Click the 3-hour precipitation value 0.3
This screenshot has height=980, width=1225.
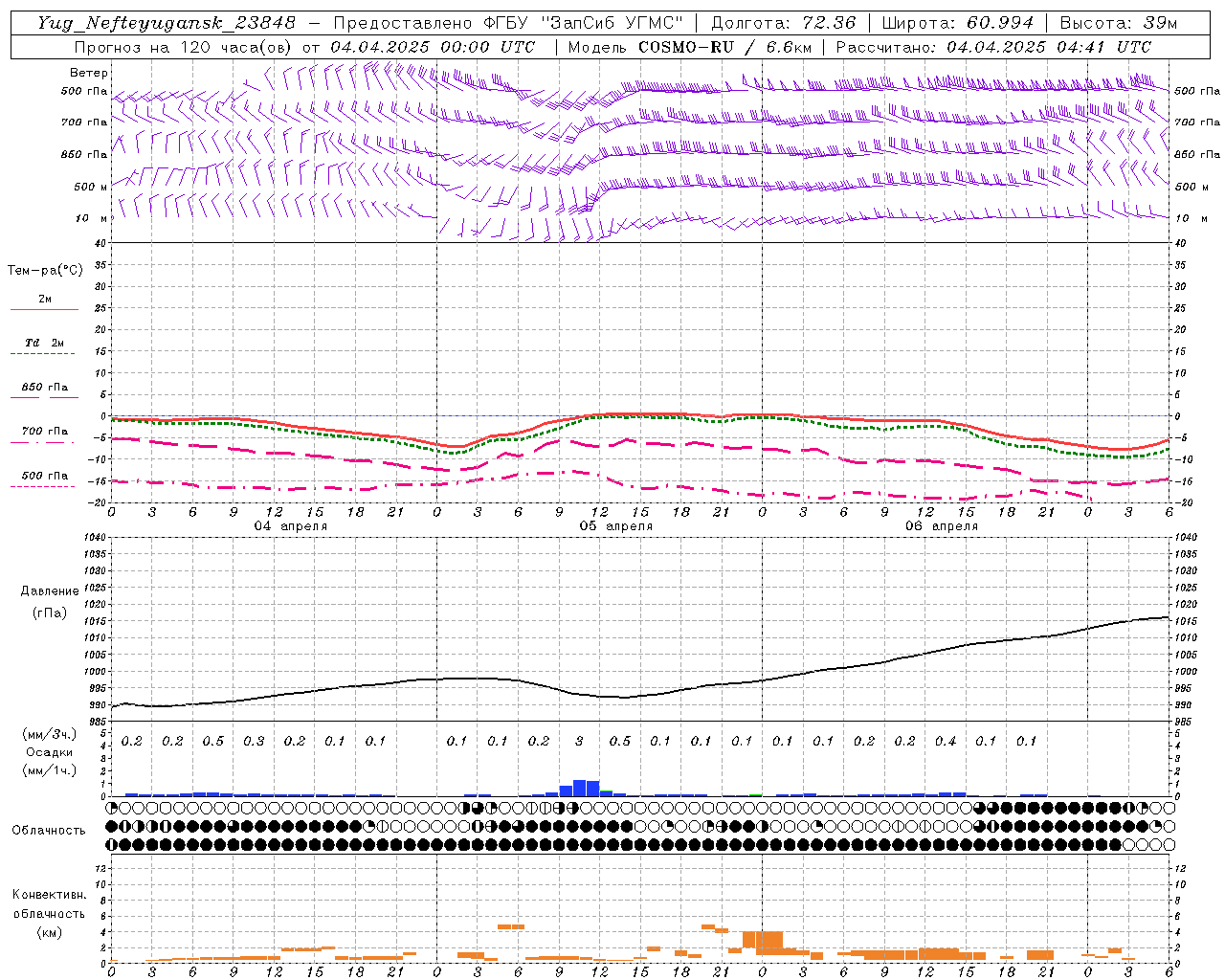254,742
